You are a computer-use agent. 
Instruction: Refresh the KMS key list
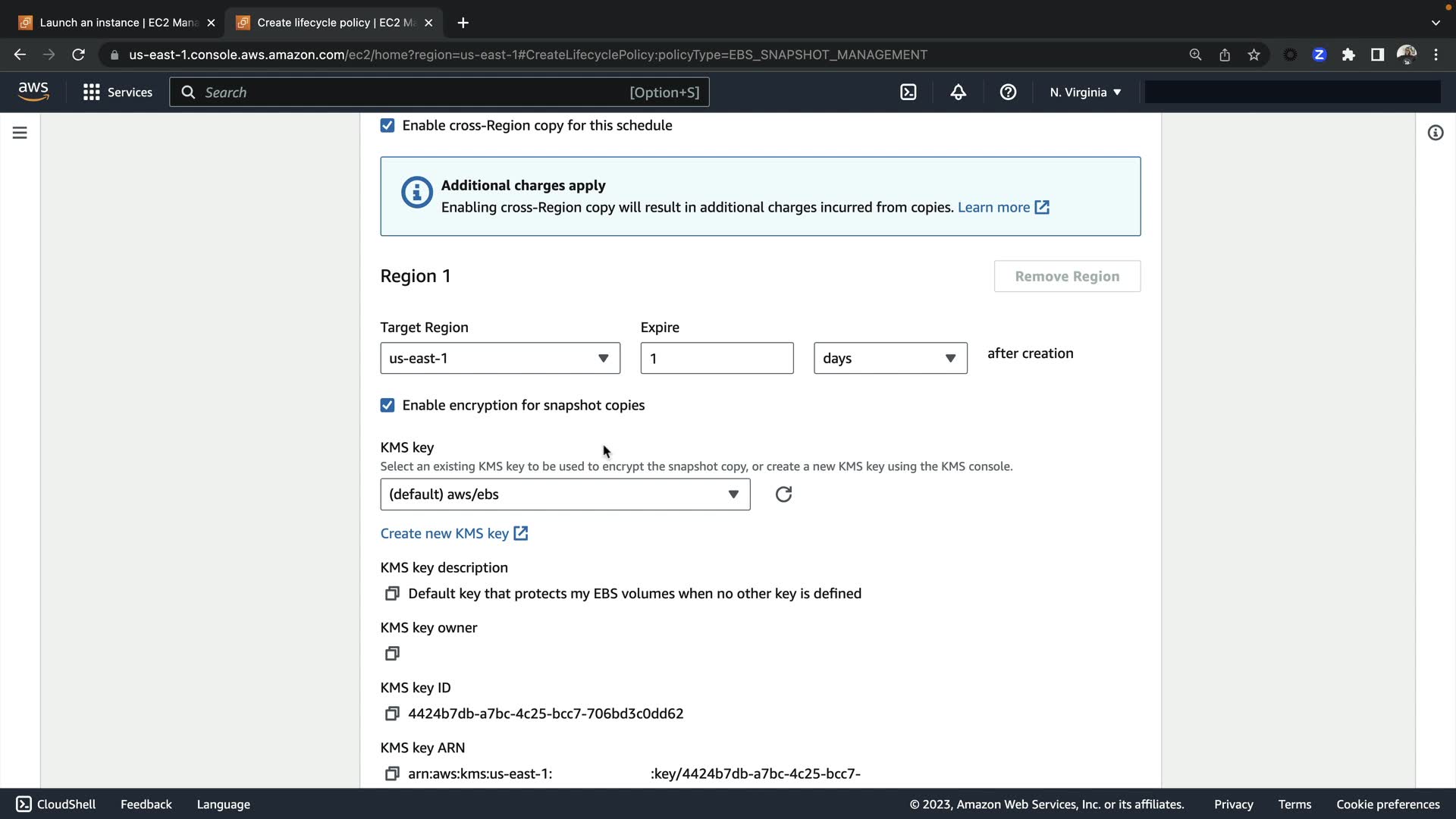(783, 494)
